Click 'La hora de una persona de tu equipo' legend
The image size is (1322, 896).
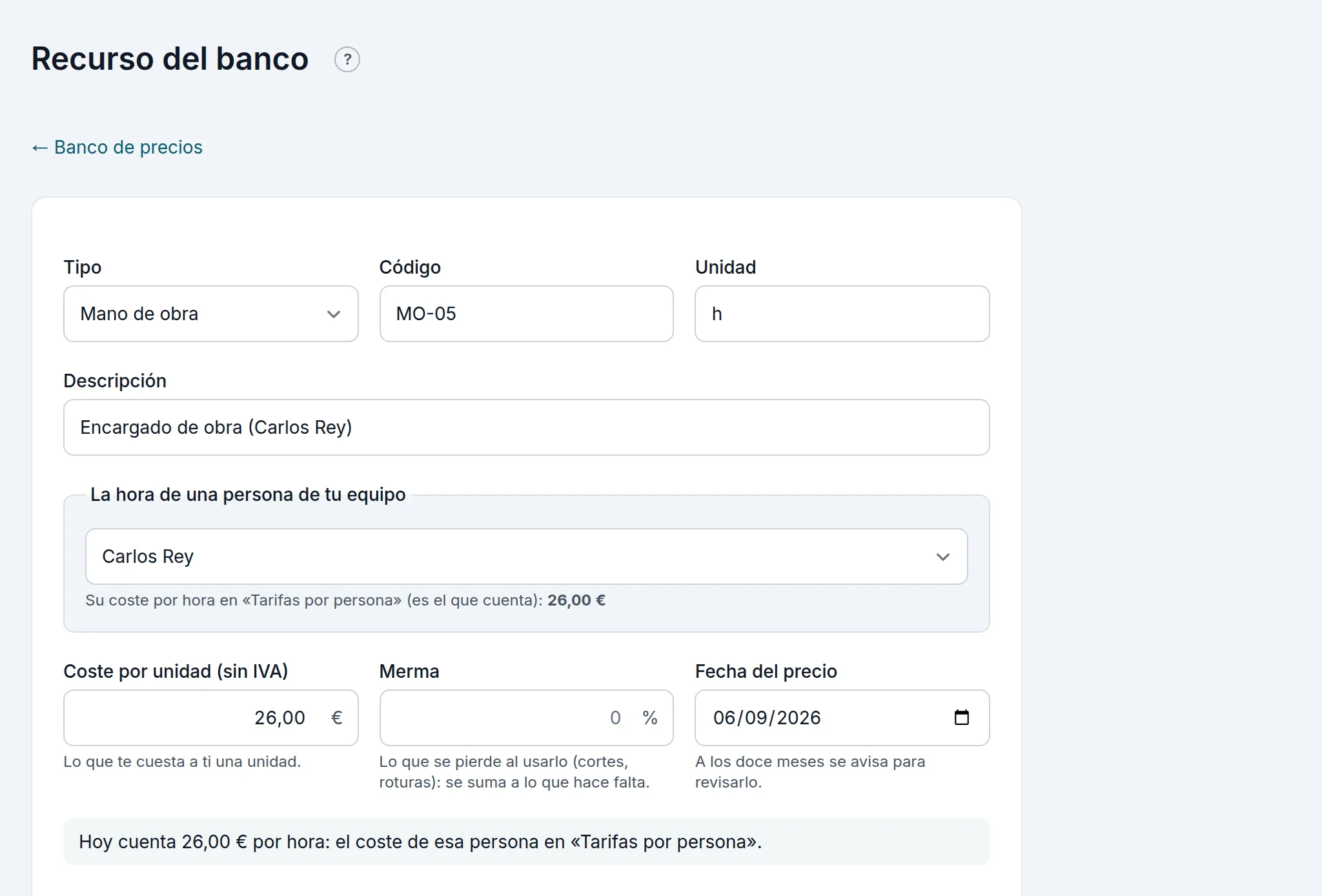tap(248, 494)
